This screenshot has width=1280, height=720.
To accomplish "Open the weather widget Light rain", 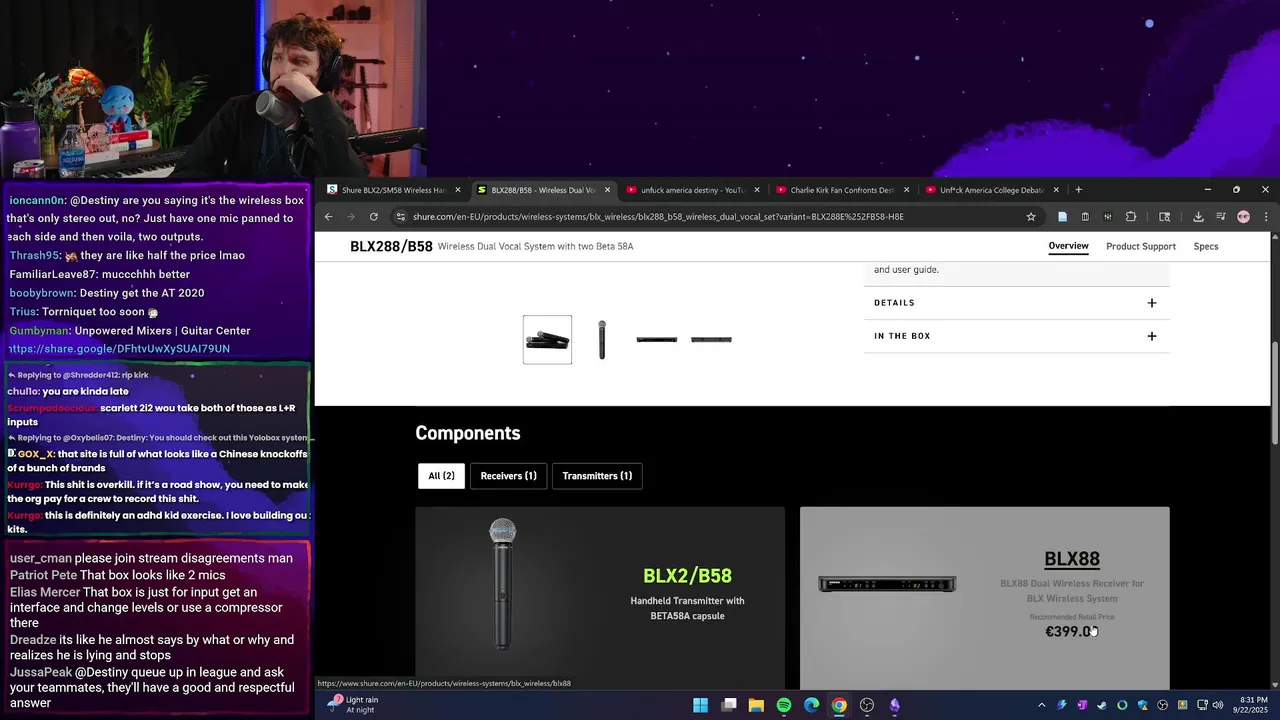I will point(354,705).
